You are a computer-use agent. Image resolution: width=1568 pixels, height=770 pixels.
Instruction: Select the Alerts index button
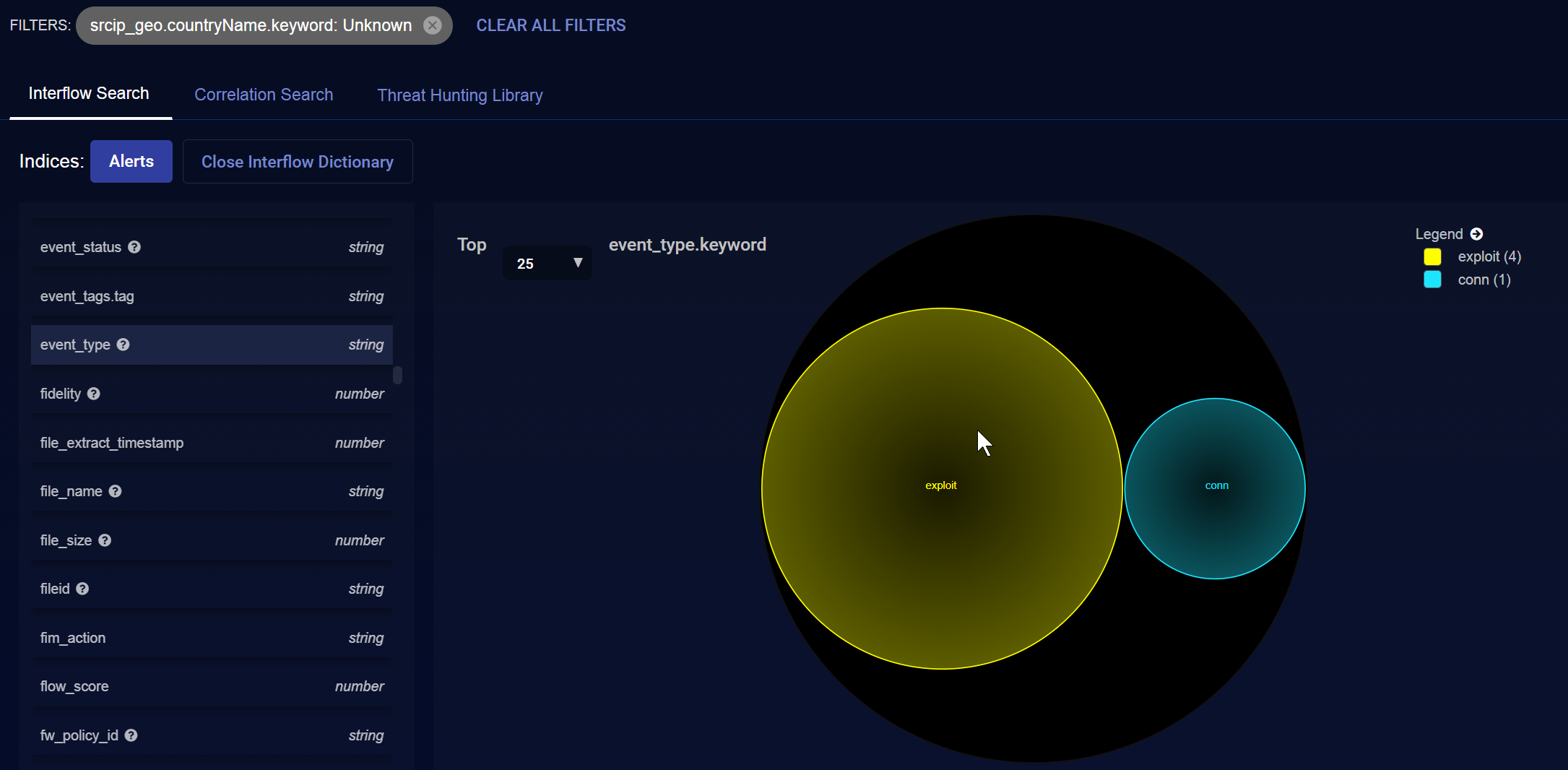tap(131, 161)
